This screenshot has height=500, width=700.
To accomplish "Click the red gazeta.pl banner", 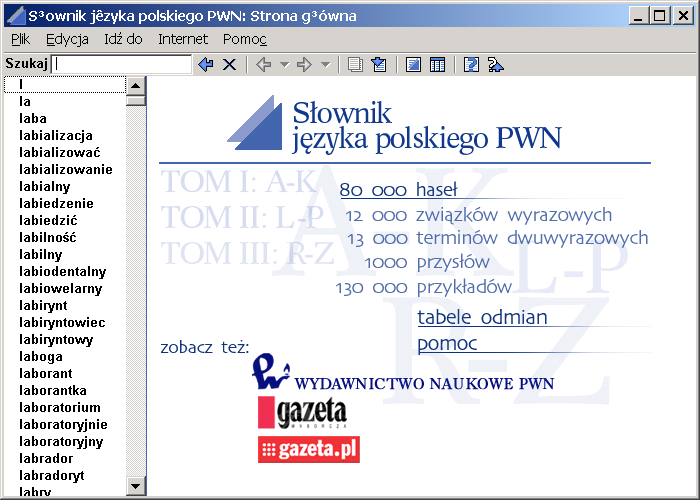I will click(309, 450).
